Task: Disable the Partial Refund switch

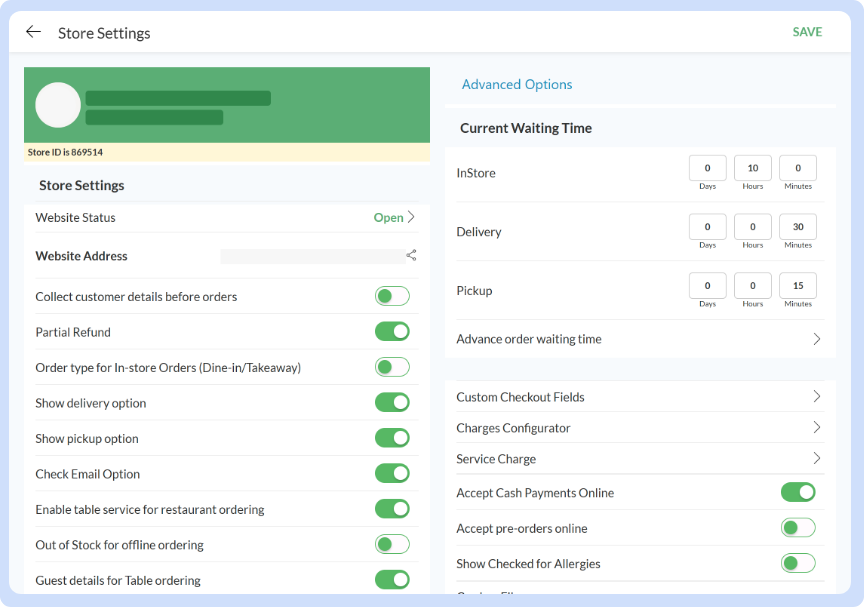Action: click(392, 332)
